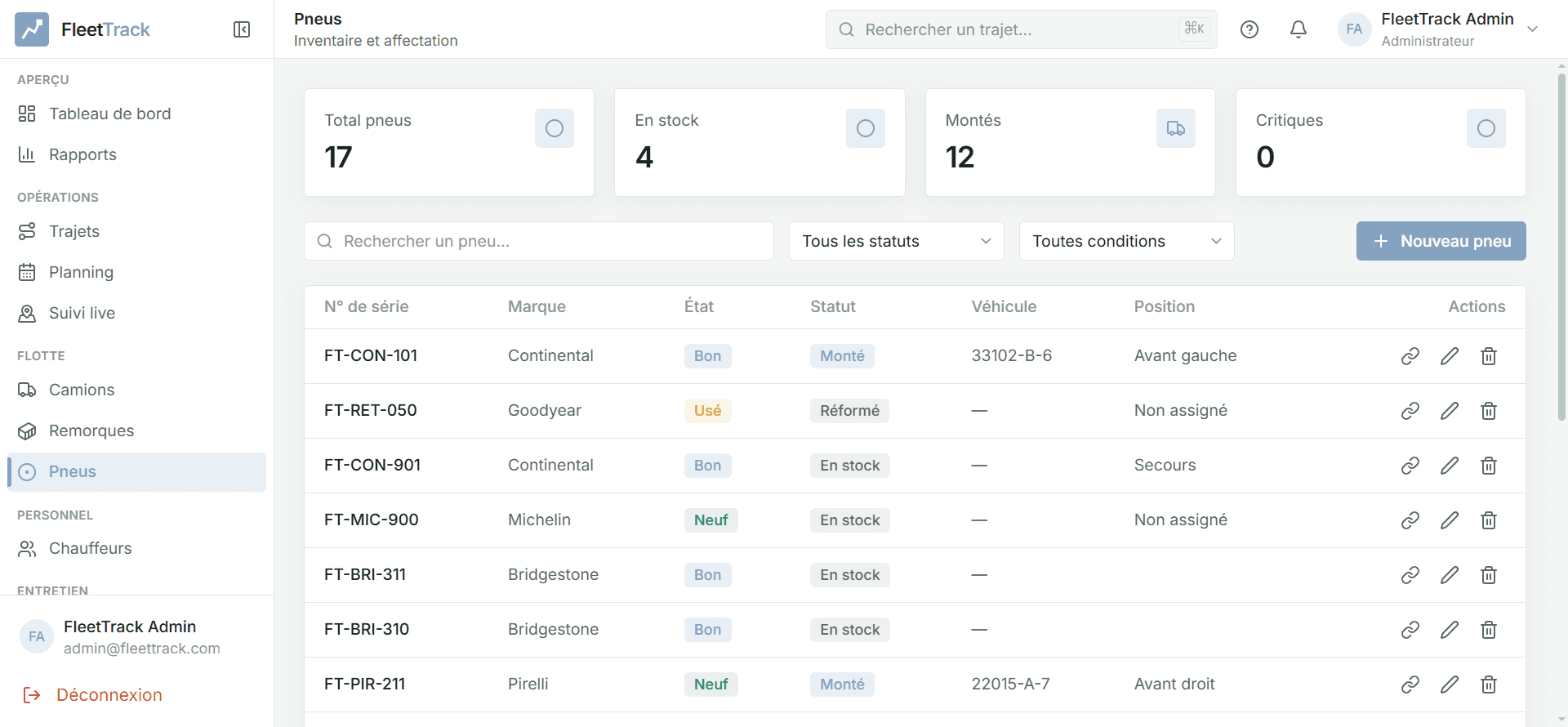
Task: Go to Camions page
Action: [136, 390]
